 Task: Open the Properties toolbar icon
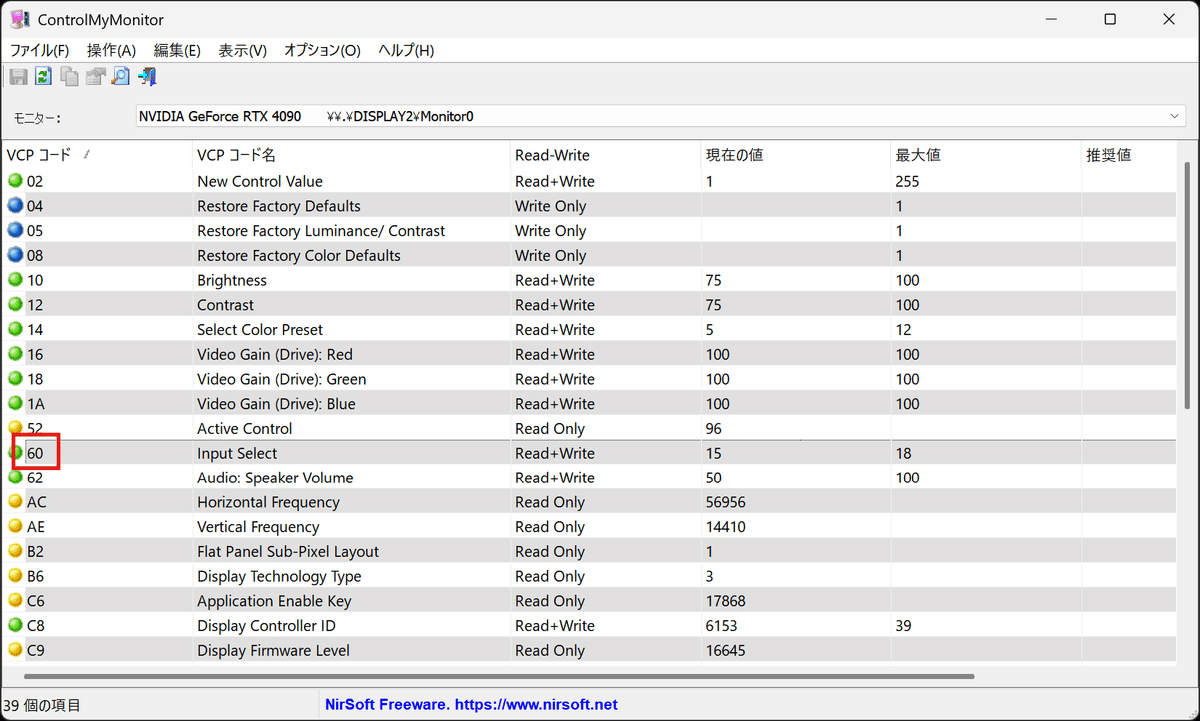click(94, 76)
